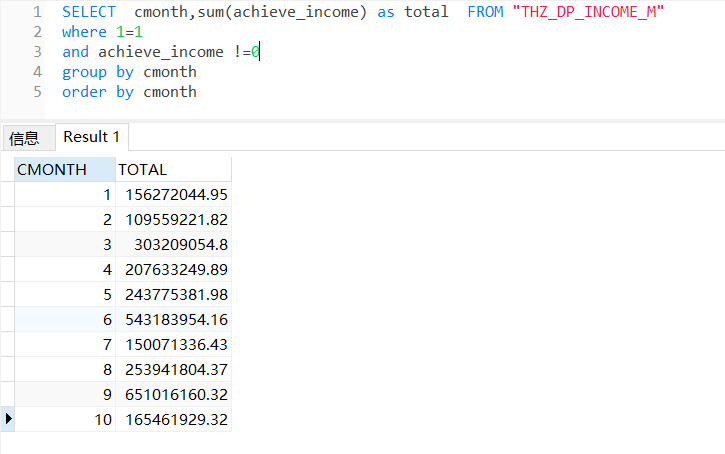This screenshot has width=725, height=454.
Task: Select cell 156272044.95
Action: pyautogui.click(x=173, y=195)
